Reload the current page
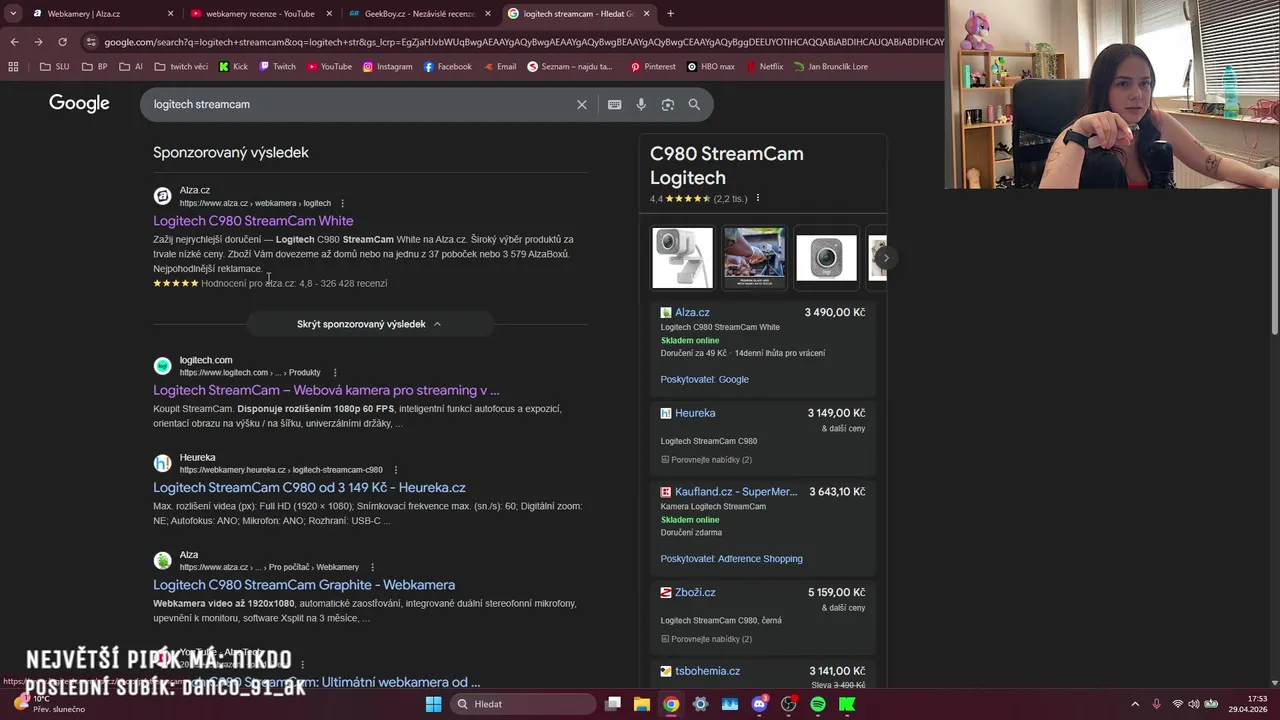The height and width of the screenshot is (720, 1280). [62, 42]
